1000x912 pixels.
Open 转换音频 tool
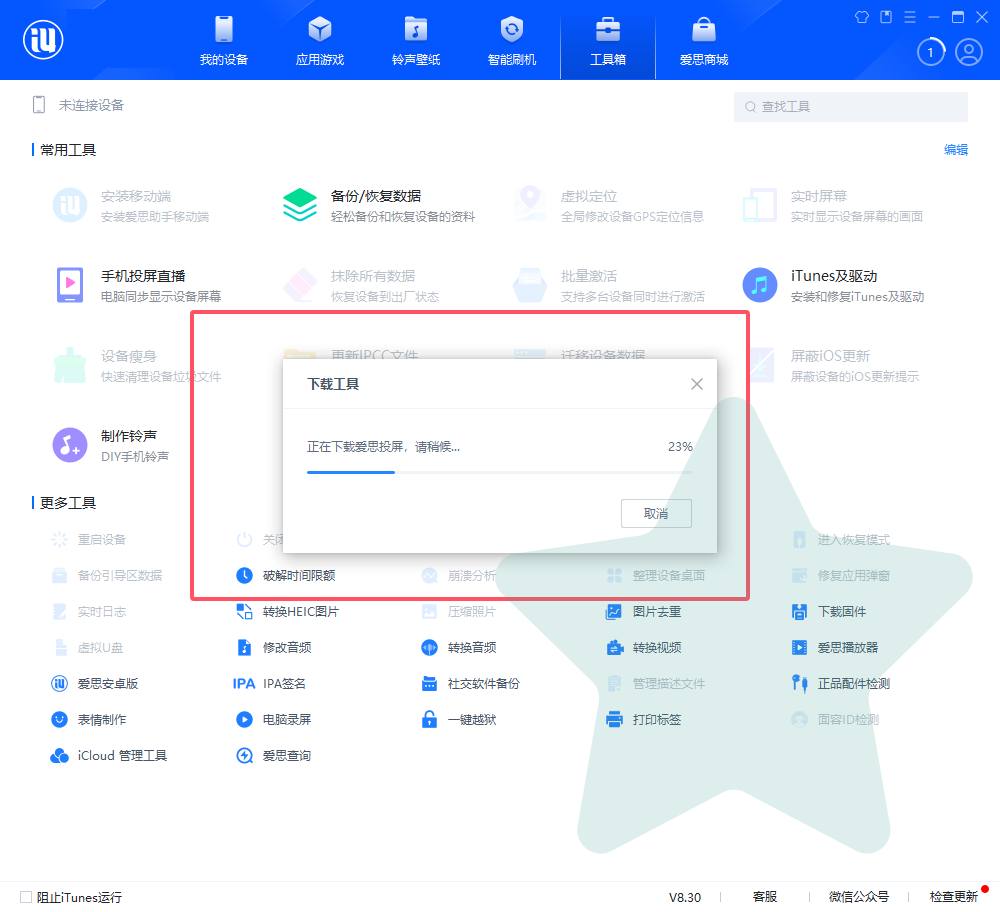(459, 647)
